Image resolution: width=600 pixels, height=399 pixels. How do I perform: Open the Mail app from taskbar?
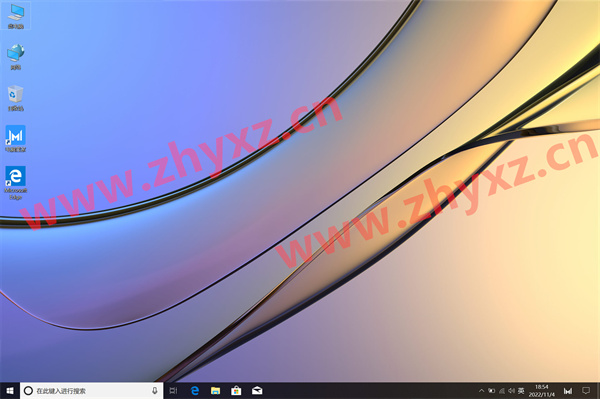[x=257, y=391]
